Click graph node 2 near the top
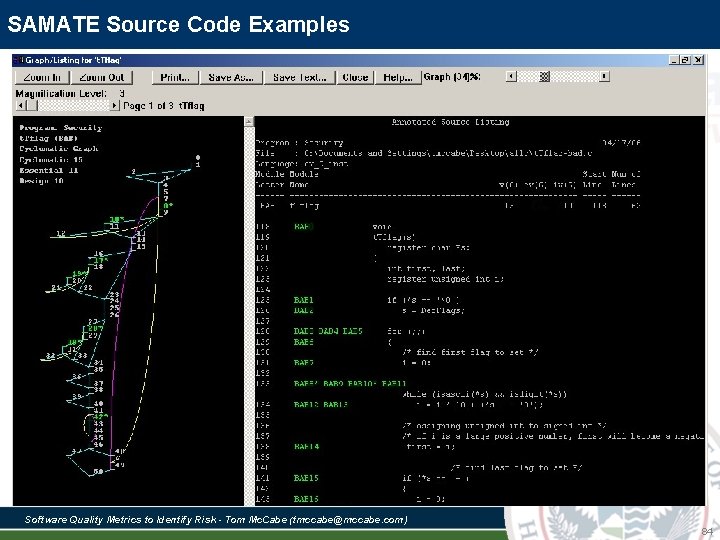The image size is (720, 540). pos(134,171)
